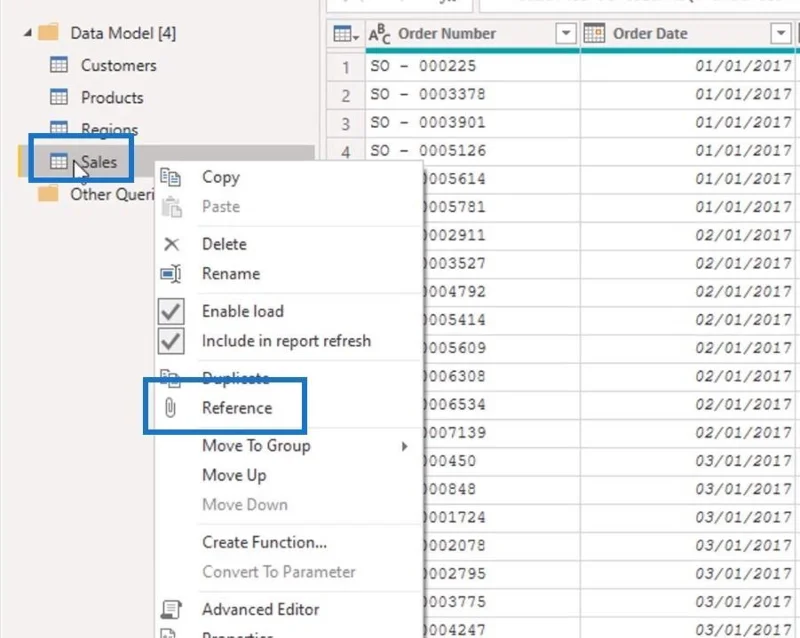Open the Order Number filter dropdown

(x=565, y=34)
